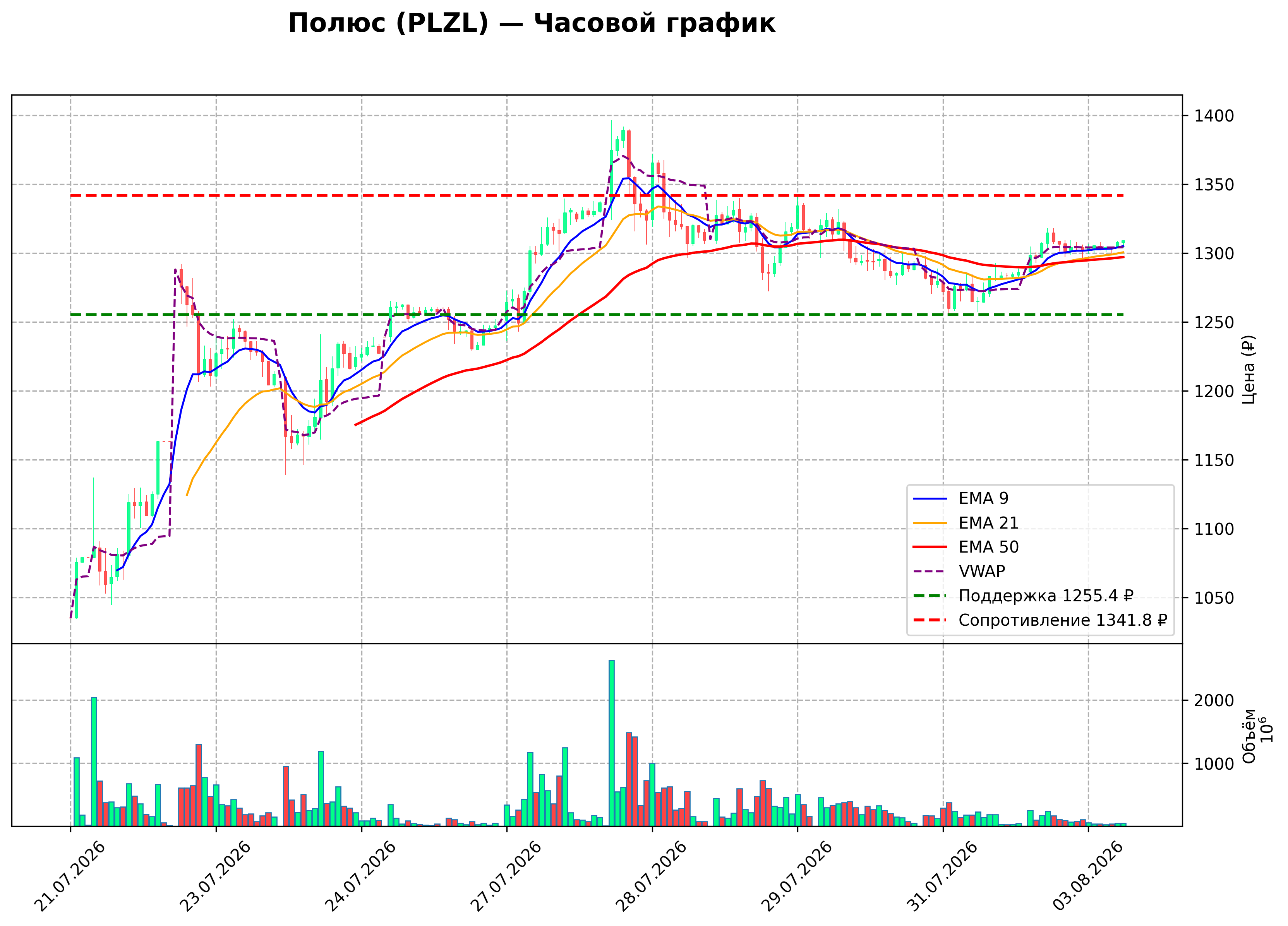The width and height of the screenshot is (1288, 926).
Task: Click the red dashed resistance sample in legend
Action: (x=930, y=621)
